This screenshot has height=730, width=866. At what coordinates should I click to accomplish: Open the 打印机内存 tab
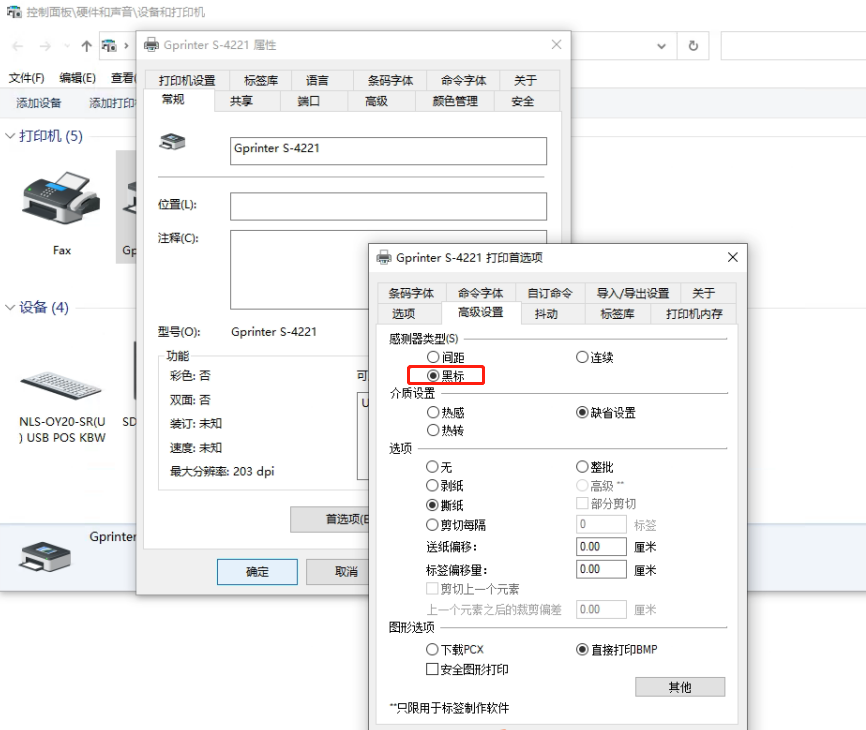pos(694,314)
